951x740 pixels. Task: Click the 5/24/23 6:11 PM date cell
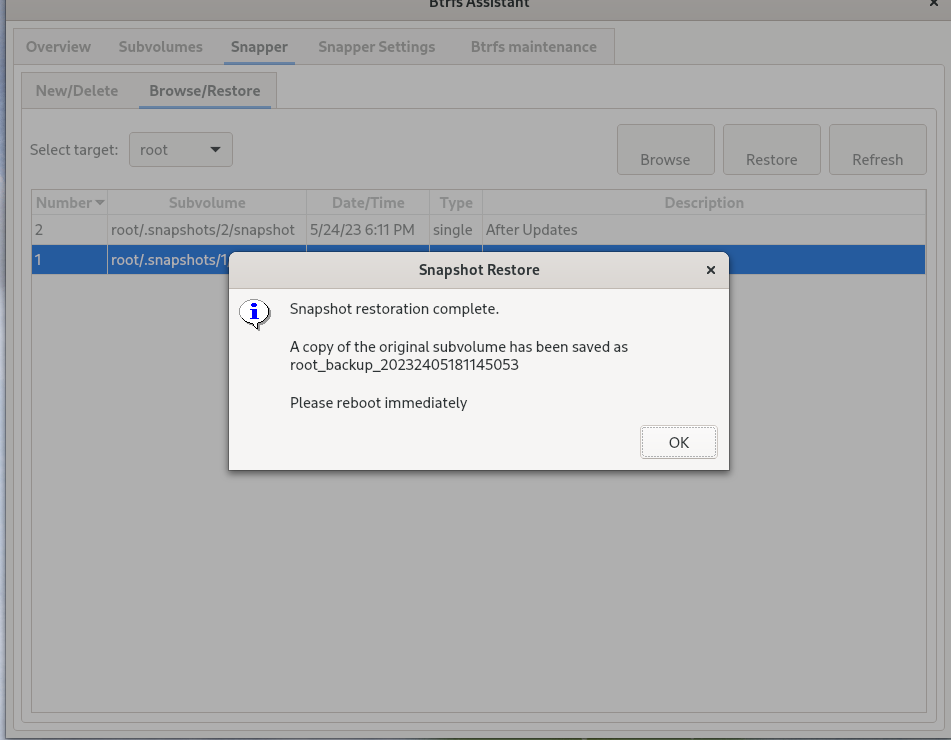click(x=368, y=230)
